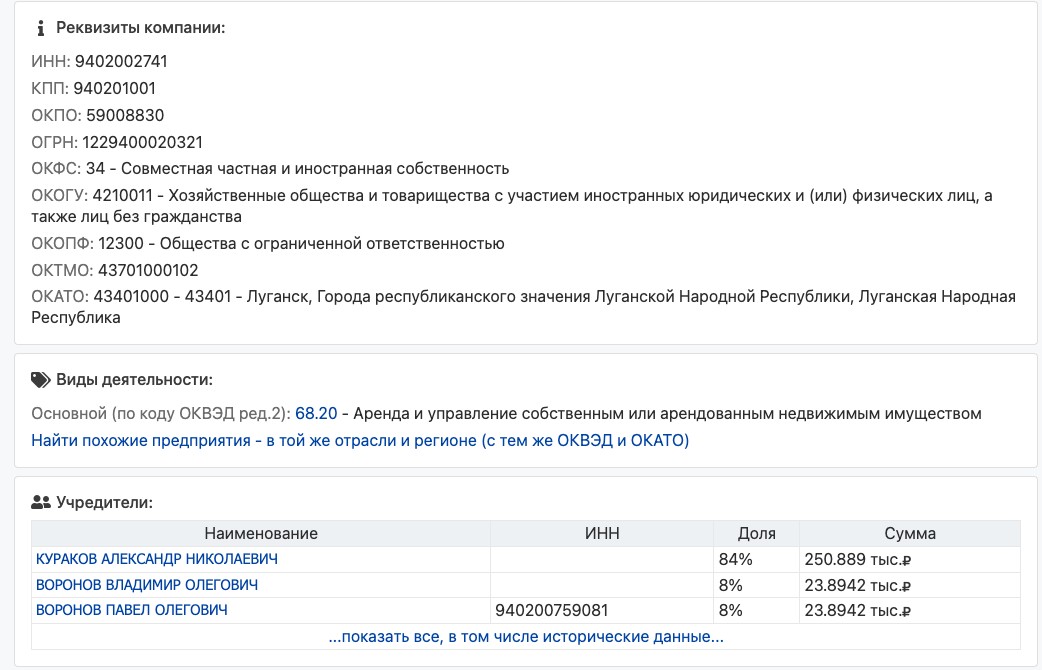Viewport: 1042px width, 670px height.
Task: Click the ОКПО value 59008830
Action: 125,115
